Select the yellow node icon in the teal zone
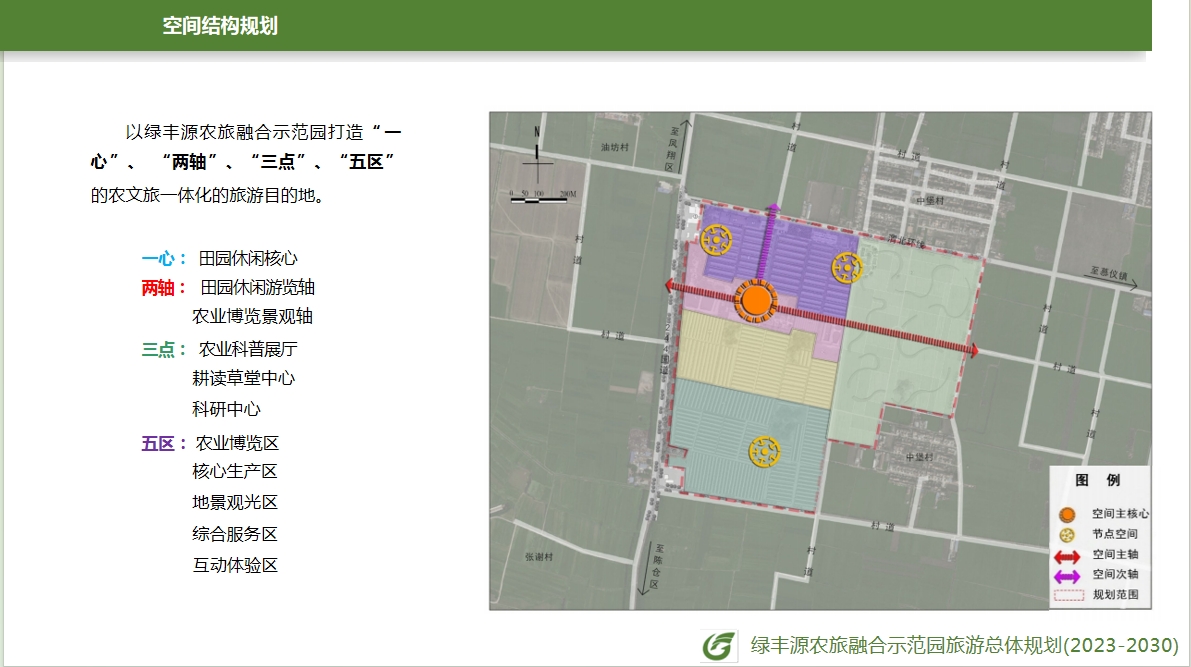 tap(764, 451)
